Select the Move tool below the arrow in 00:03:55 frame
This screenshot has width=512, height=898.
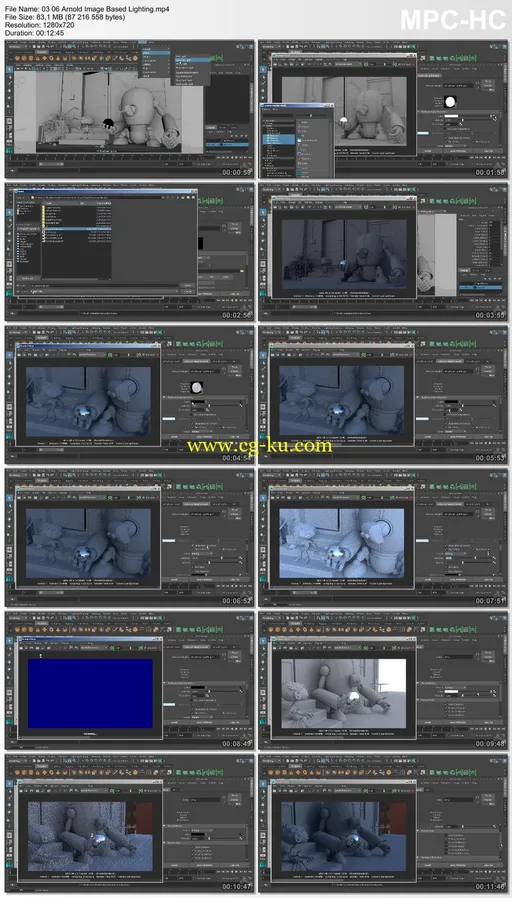tap(263, 220)
